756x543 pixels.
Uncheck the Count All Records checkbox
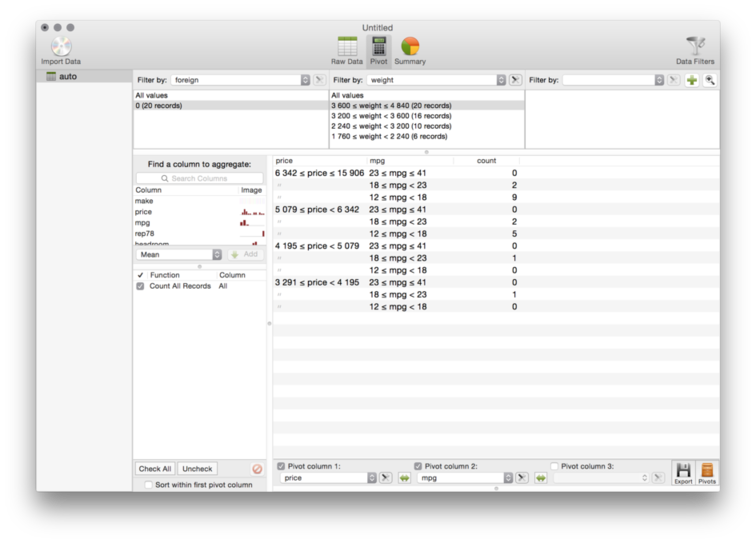140,286
